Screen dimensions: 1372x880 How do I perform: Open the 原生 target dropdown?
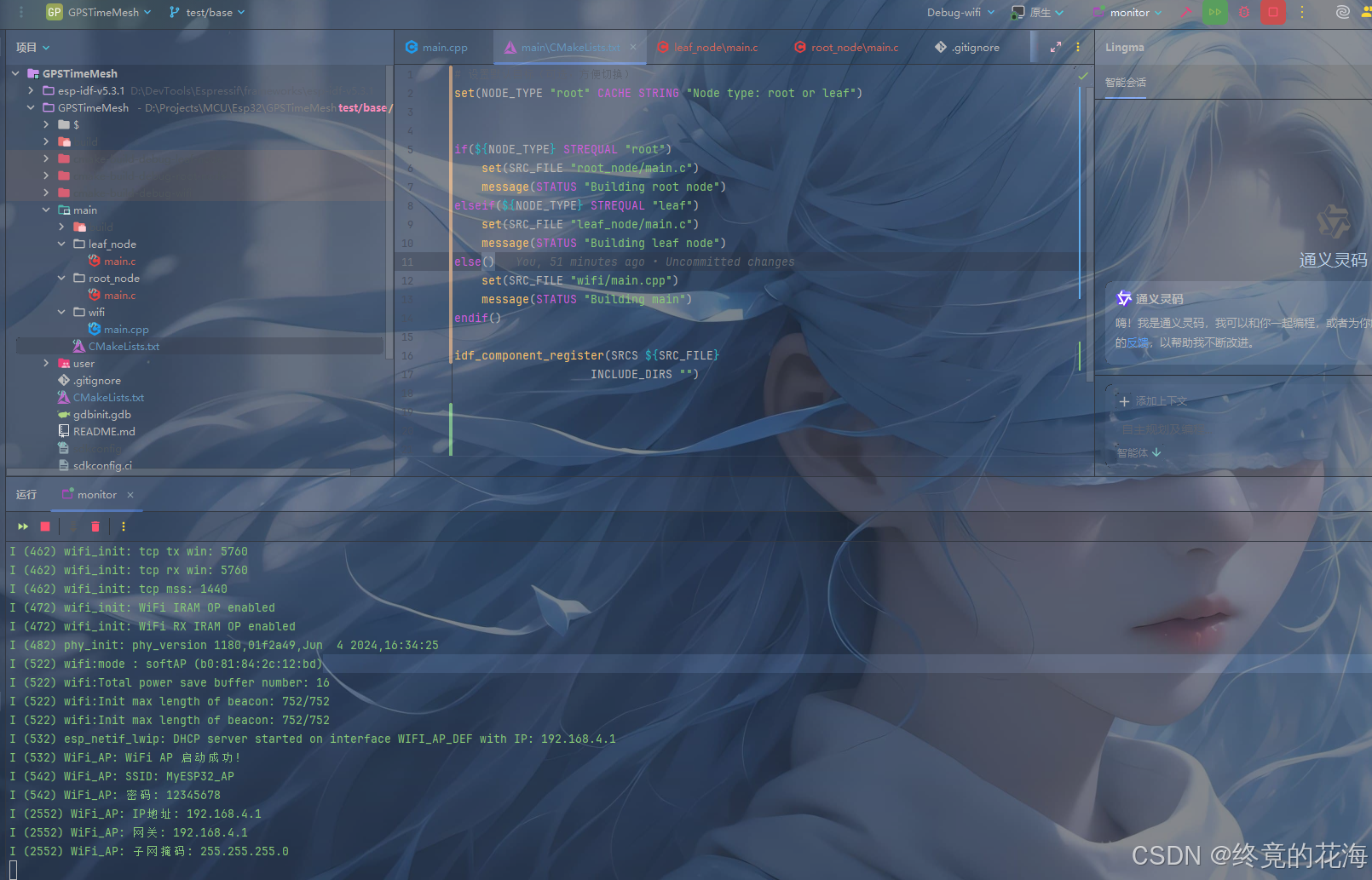click(1037, 12)
